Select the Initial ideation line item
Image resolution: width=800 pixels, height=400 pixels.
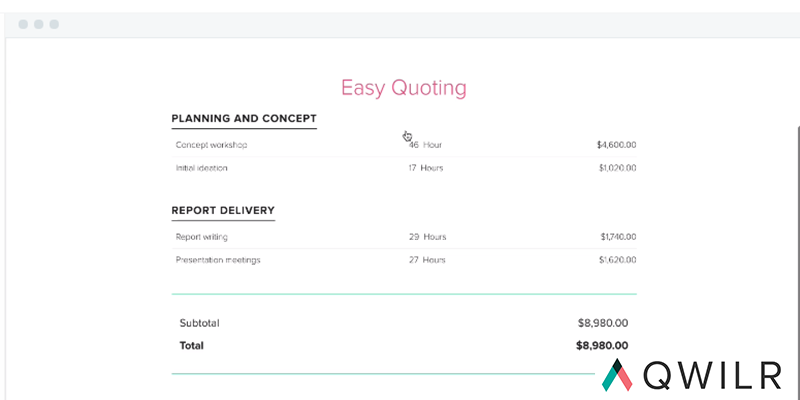coord(201,168)
